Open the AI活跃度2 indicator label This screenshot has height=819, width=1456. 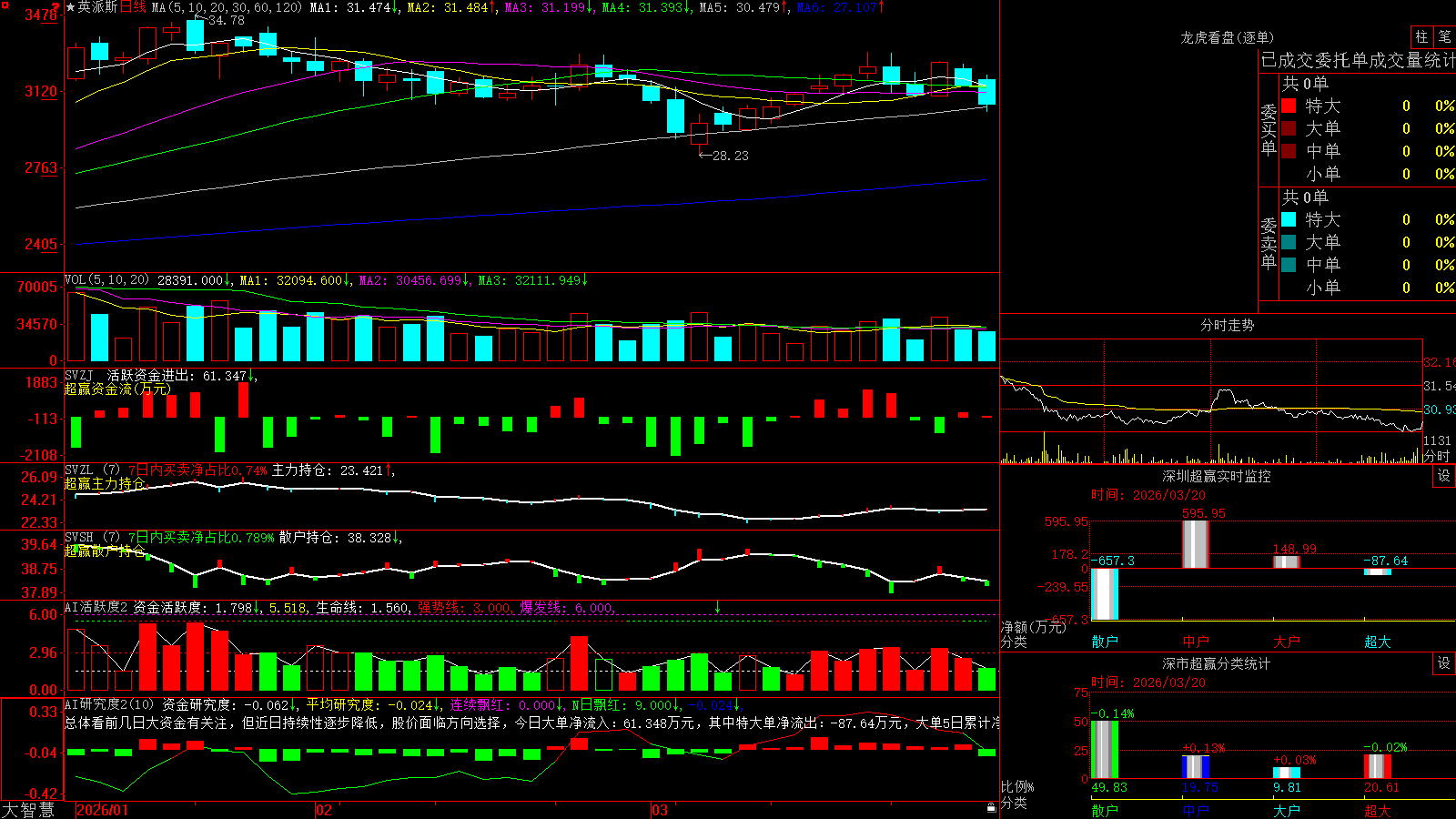click(96, 607)
